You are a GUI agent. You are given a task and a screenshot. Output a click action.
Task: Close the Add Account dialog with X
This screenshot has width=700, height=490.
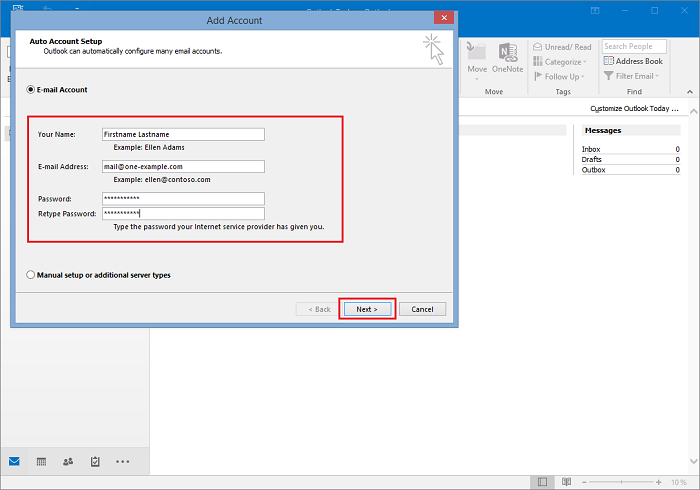pos(444,18)
